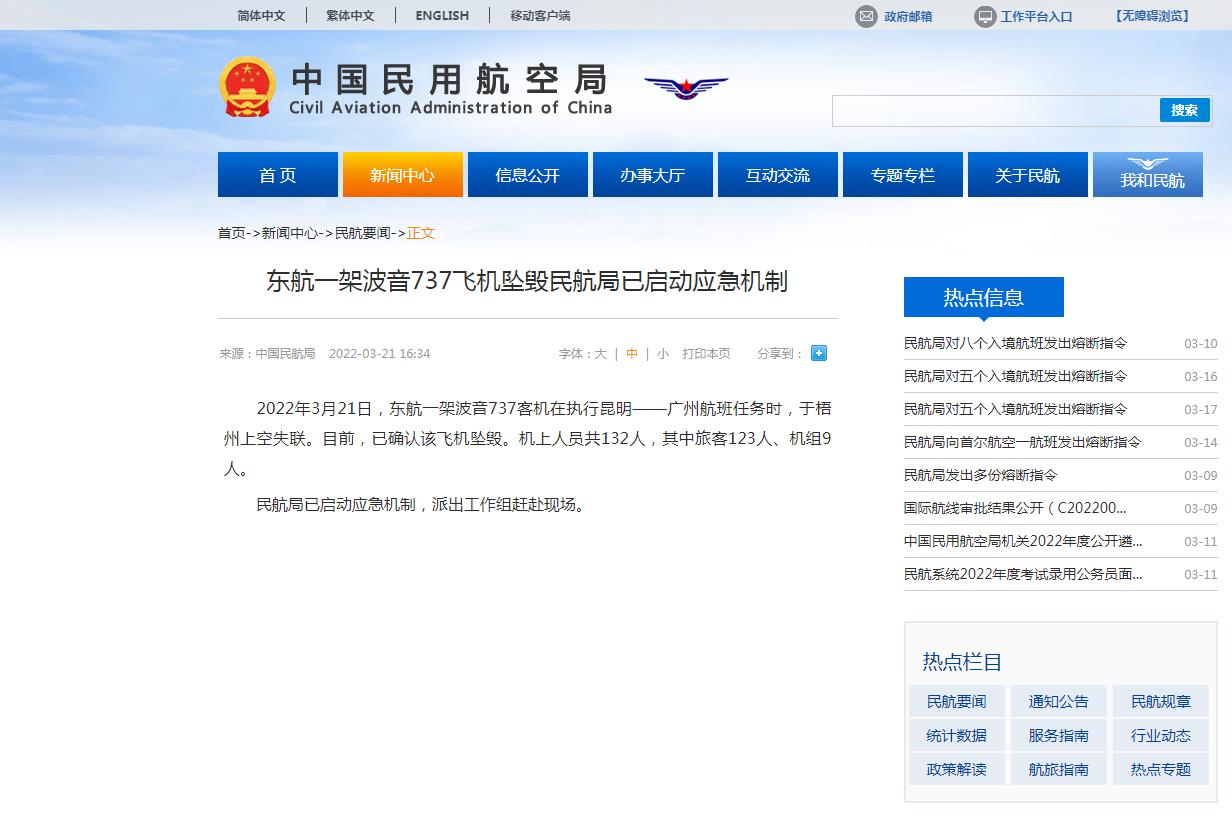Click the work platform monitor icon

985,16
